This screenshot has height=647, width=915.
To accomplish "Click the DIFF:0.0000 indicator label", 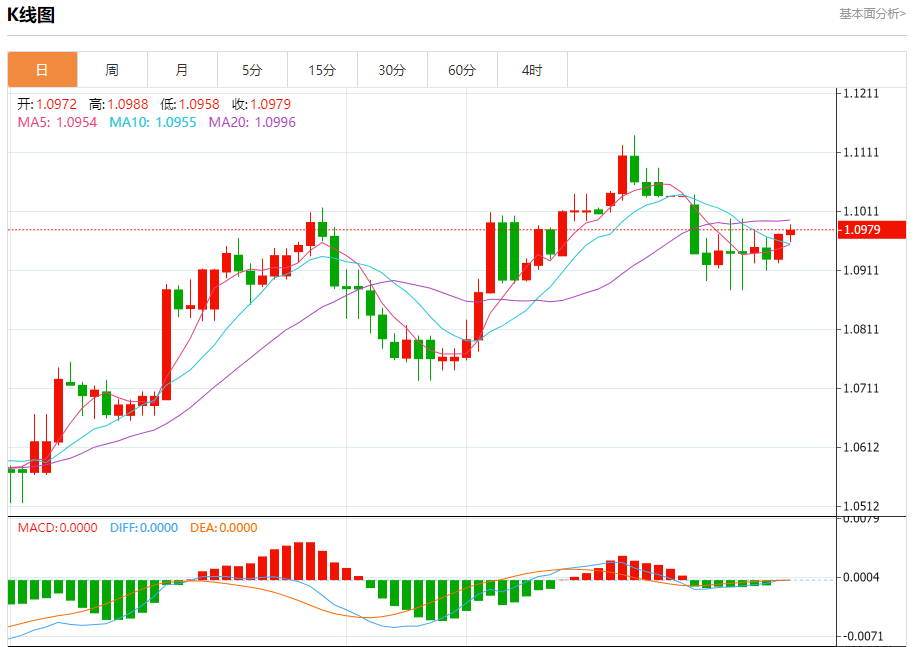I will (144, 527).
